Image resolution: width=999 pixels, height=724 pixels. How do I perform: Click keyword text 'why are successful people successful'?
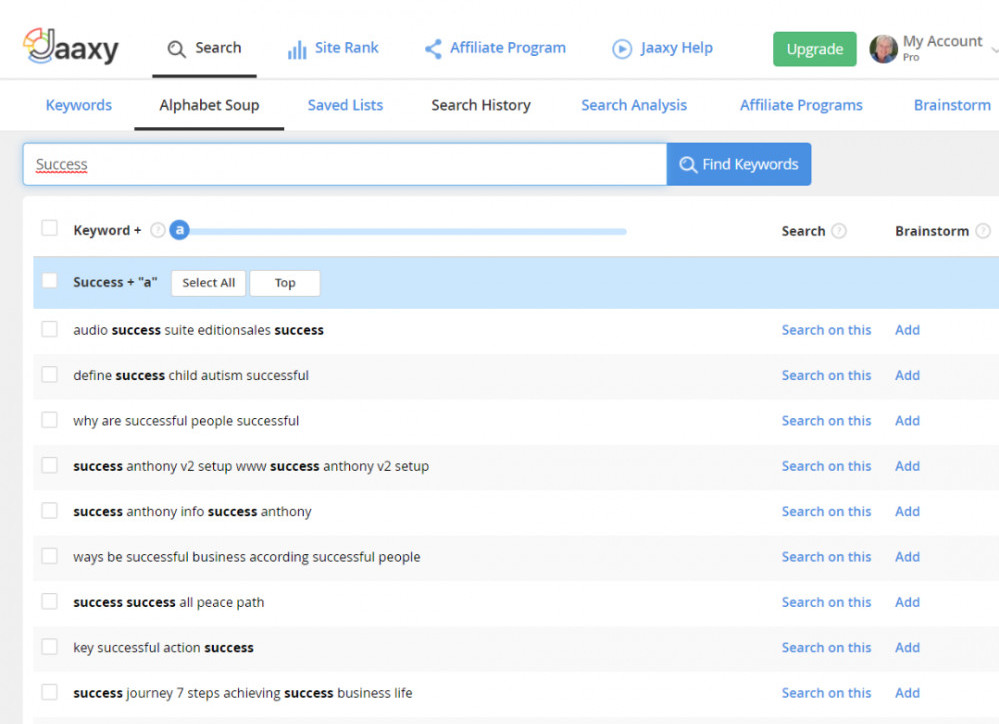click(186, 421)
